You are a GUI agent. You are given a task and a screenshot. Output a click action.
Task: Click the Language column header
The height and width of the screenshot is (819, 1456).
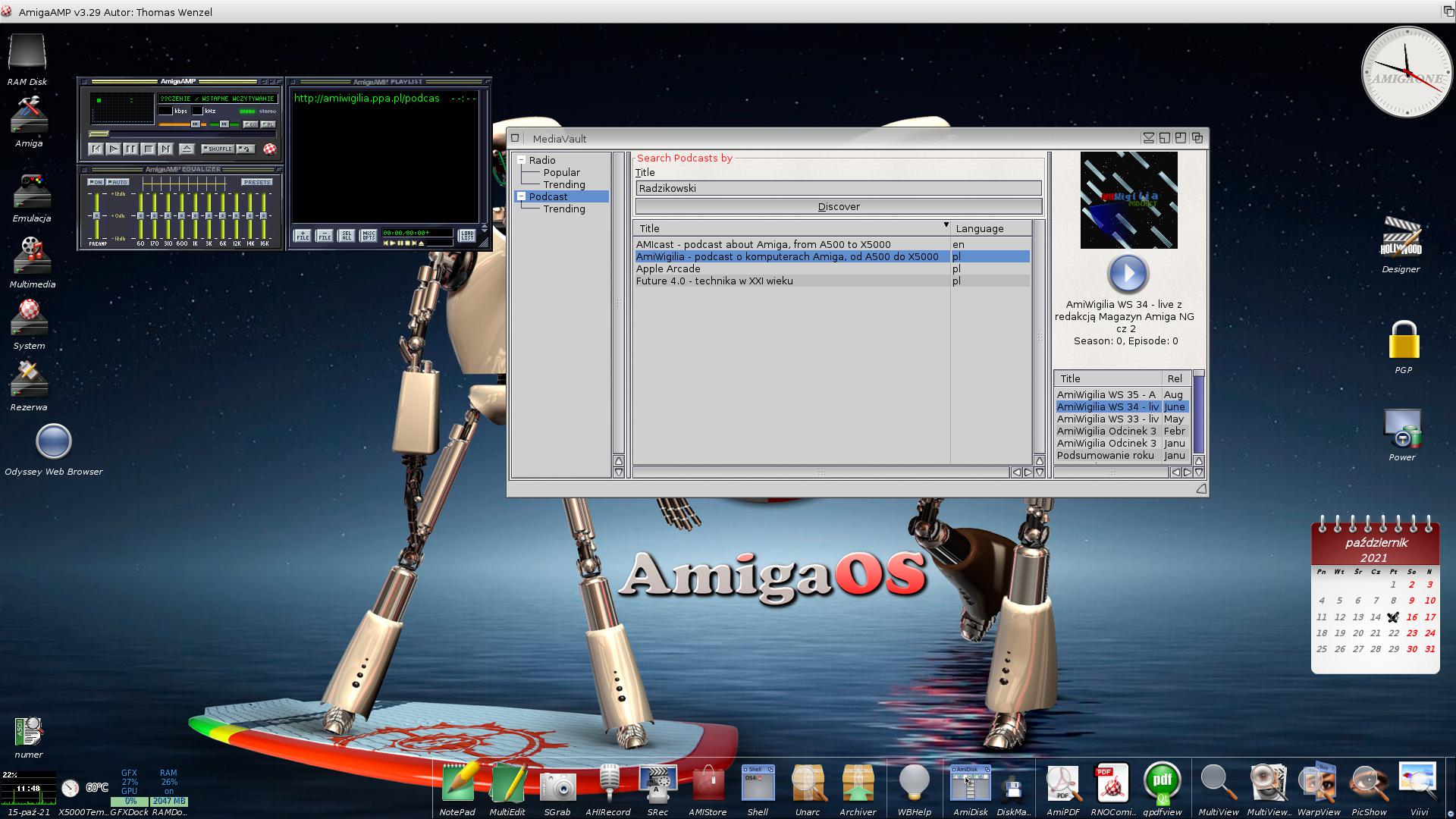pos(990,228)
